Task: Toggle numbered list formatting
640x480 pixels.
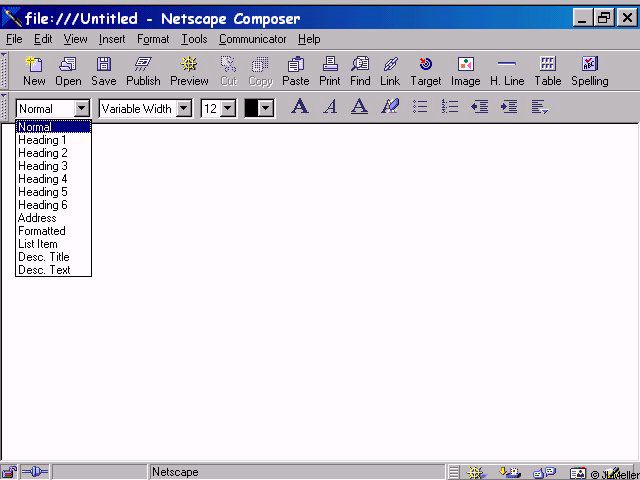Action: click(450, 107)
